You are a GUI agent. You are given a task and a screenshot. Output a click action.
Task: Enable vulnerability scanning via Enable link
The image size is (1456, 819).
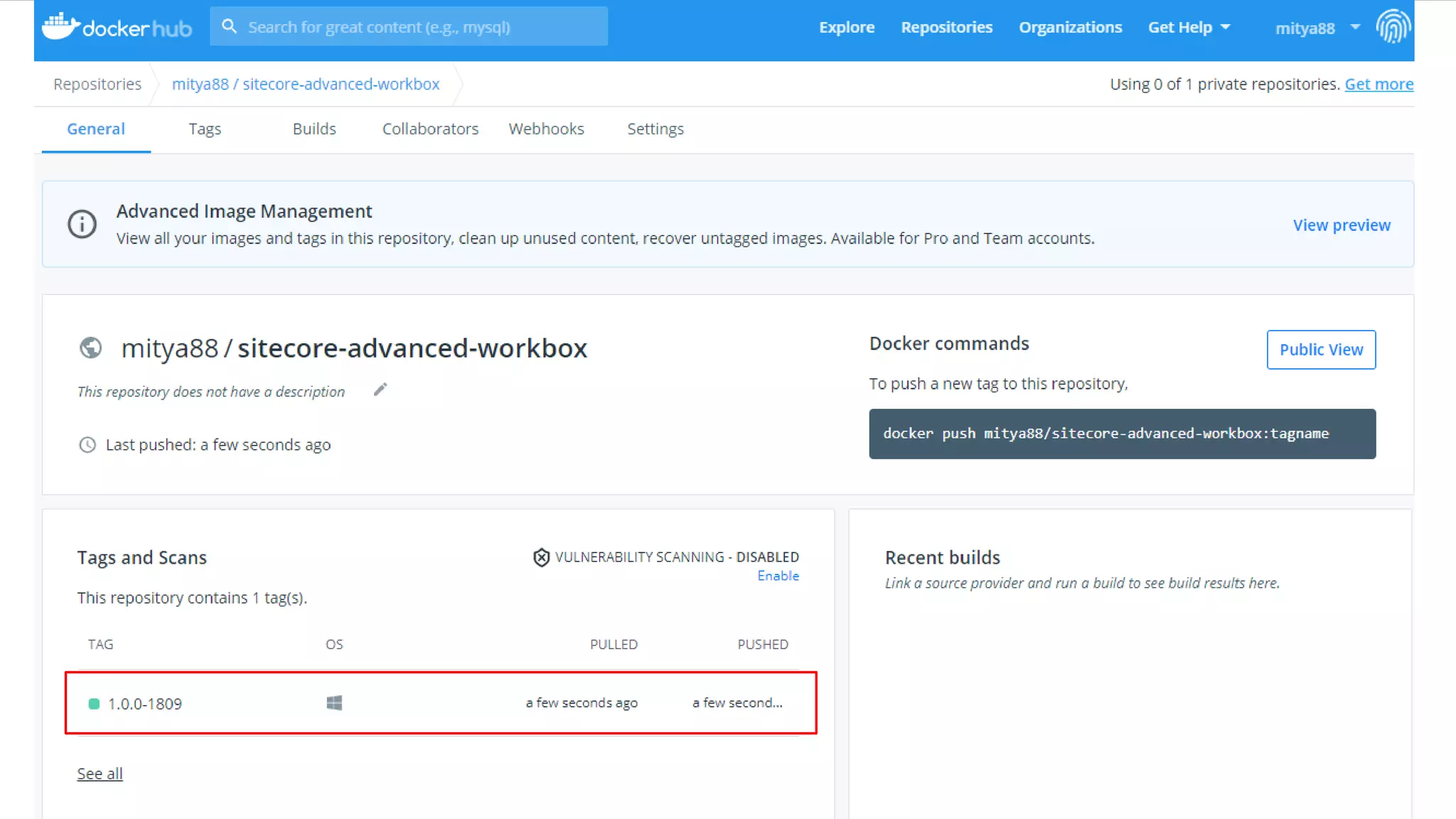[x=778, y=576]
